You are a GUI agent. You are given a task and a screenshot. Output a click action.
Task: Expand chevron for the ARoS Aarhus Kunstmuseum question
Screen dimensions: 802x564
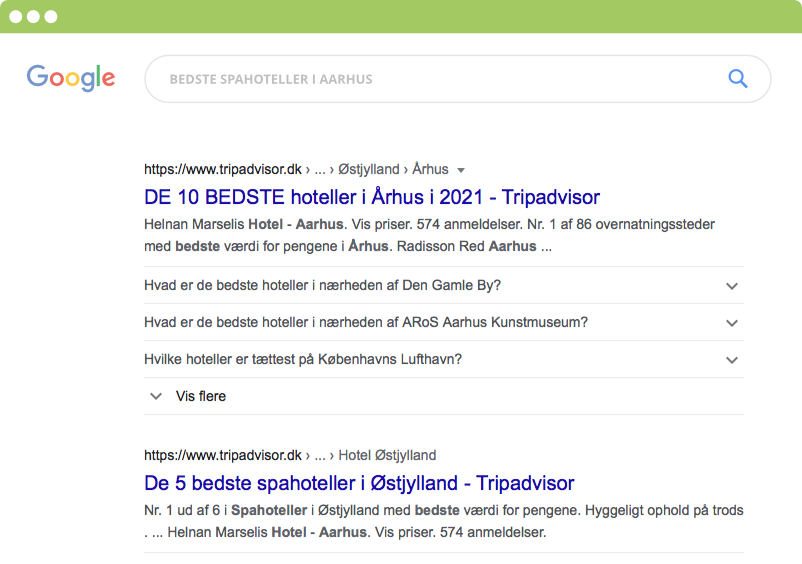732,323
